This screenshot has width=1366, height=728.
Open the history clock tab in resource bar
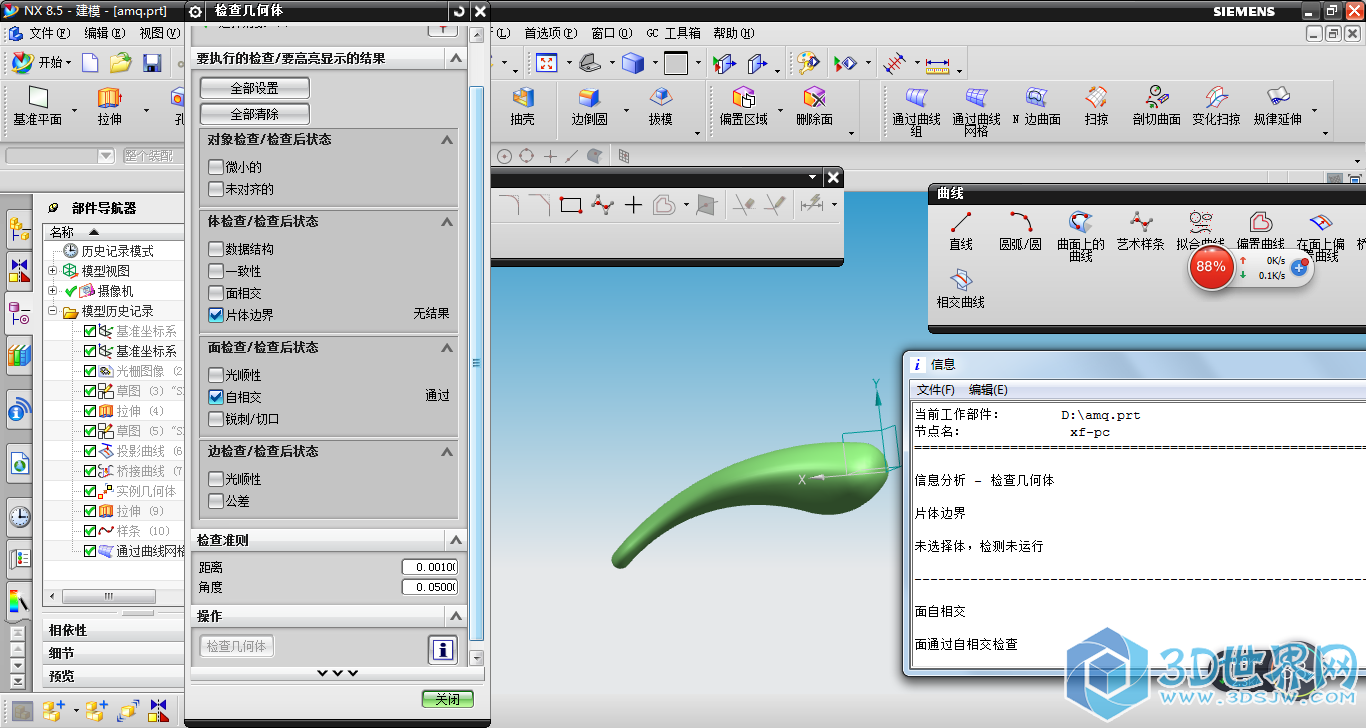click(20, 517)
